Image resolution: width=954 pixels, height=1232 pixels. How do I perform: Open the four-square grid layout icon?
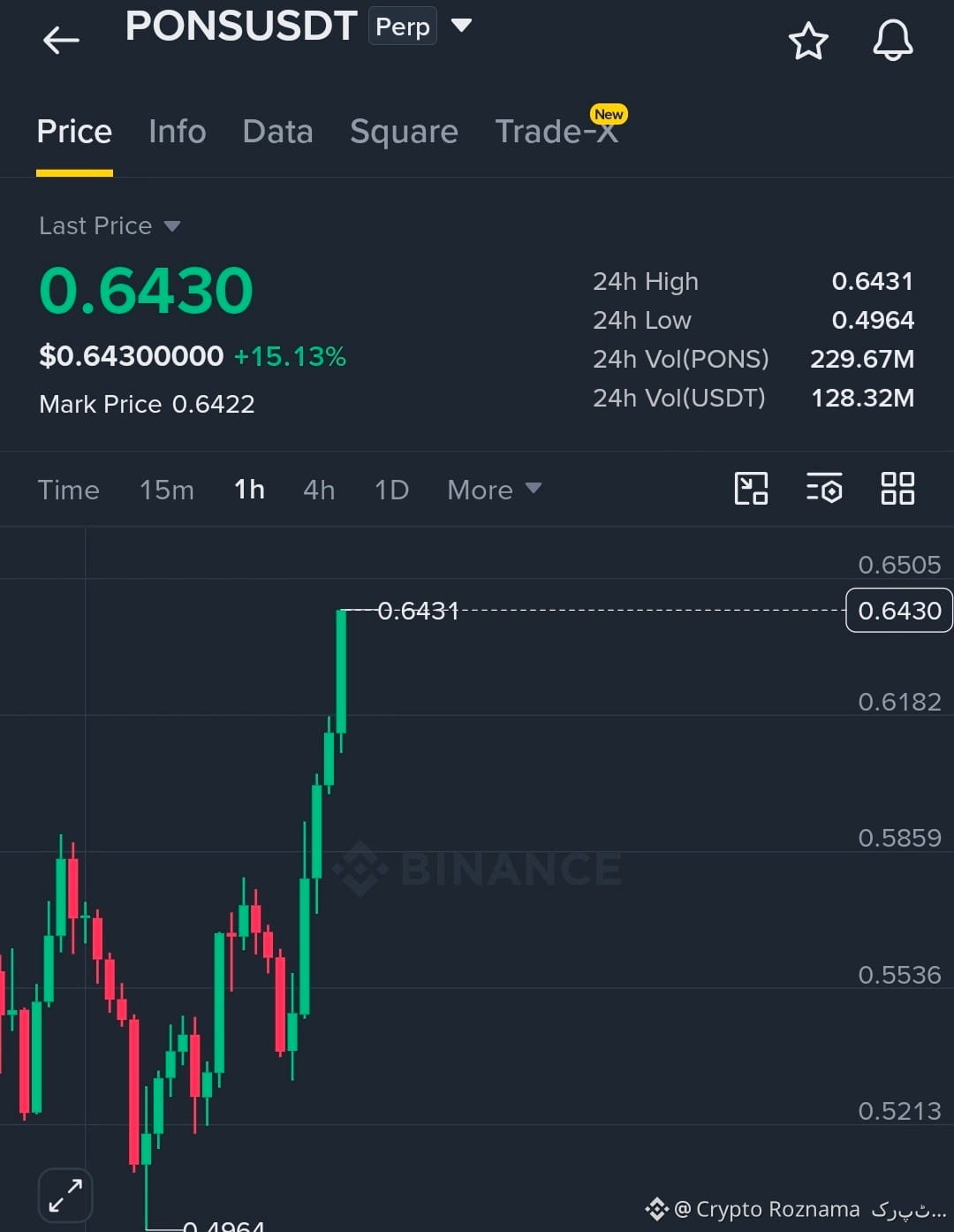pos(897,488)
